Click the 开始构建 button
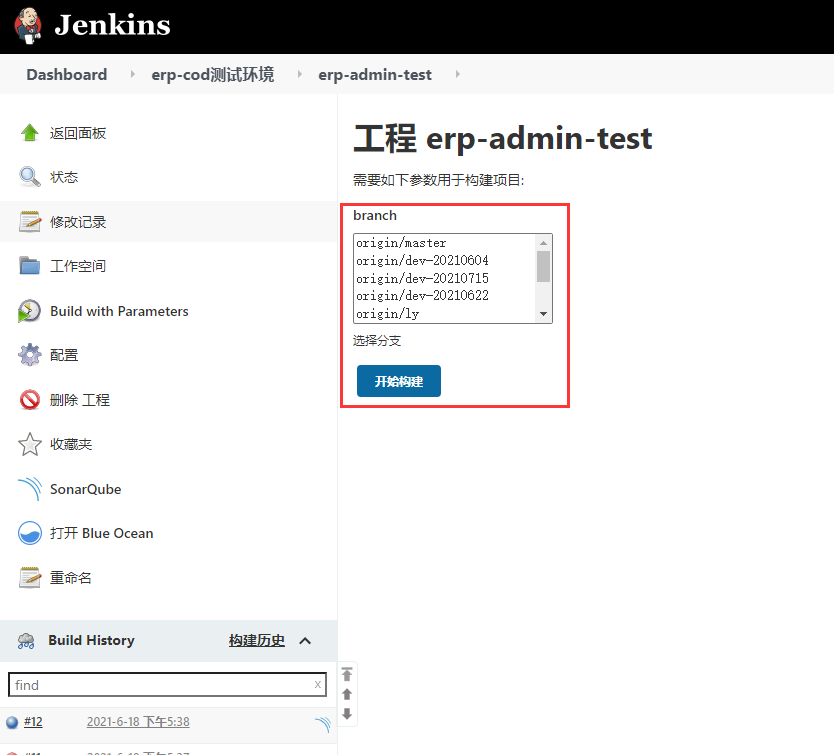834x755 pixels. tap(399, 381)
